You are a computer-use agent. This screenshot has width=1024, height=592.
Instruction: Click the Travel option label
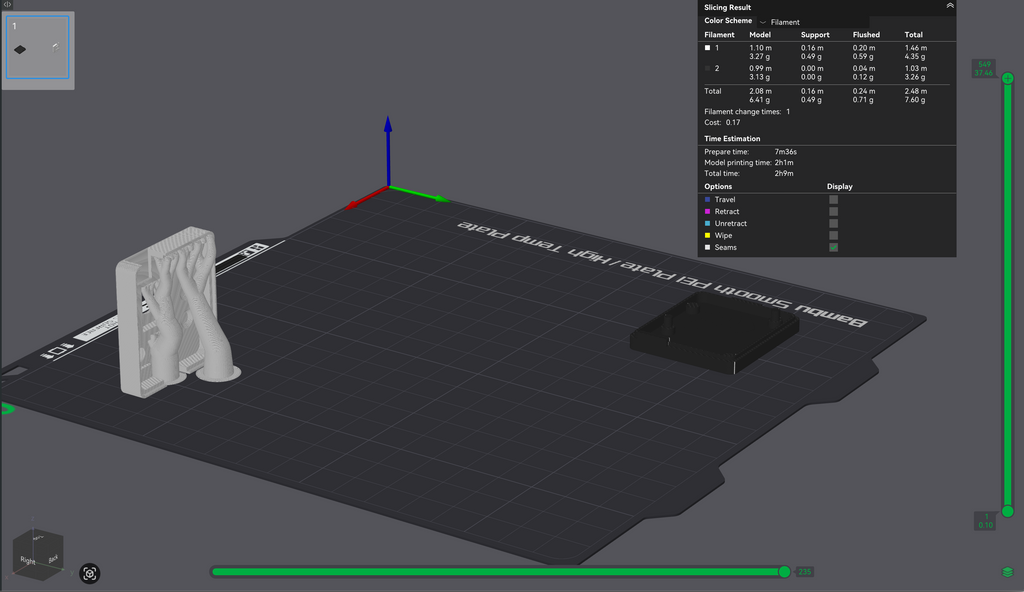pyautogui.click(x=725, y=199)
